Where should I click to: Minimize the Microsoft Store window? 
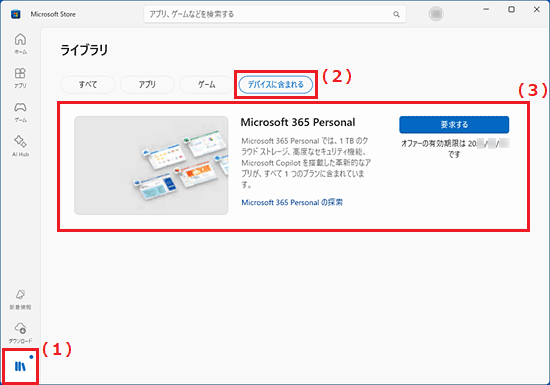pyautogui.click(x=486, y=9)
